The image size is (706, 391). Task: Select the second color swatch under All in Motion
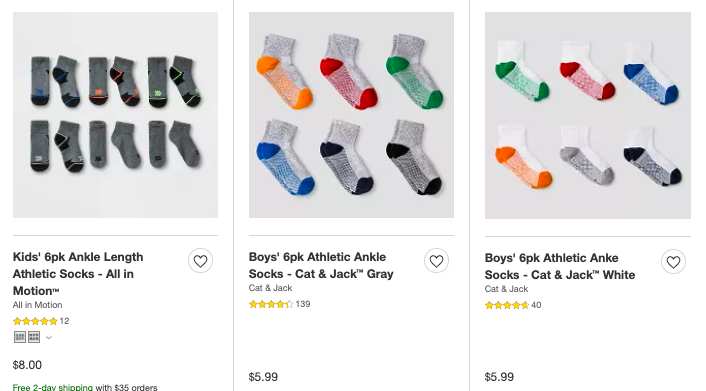click(34, 337)
